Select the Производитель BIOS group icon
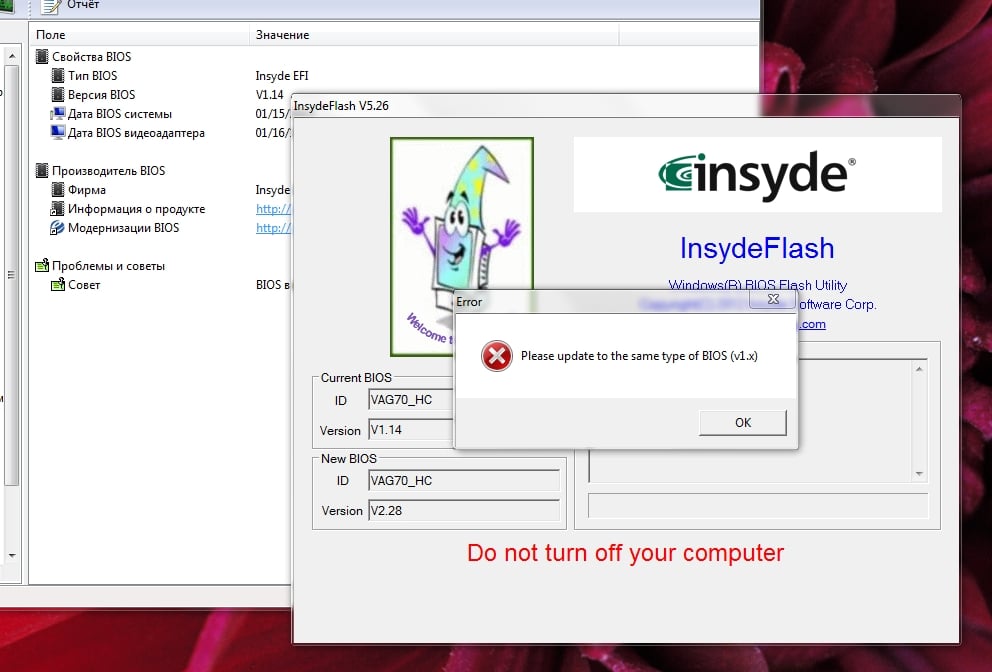This screenshot has height=672, width=992. [x=42, y=170]
